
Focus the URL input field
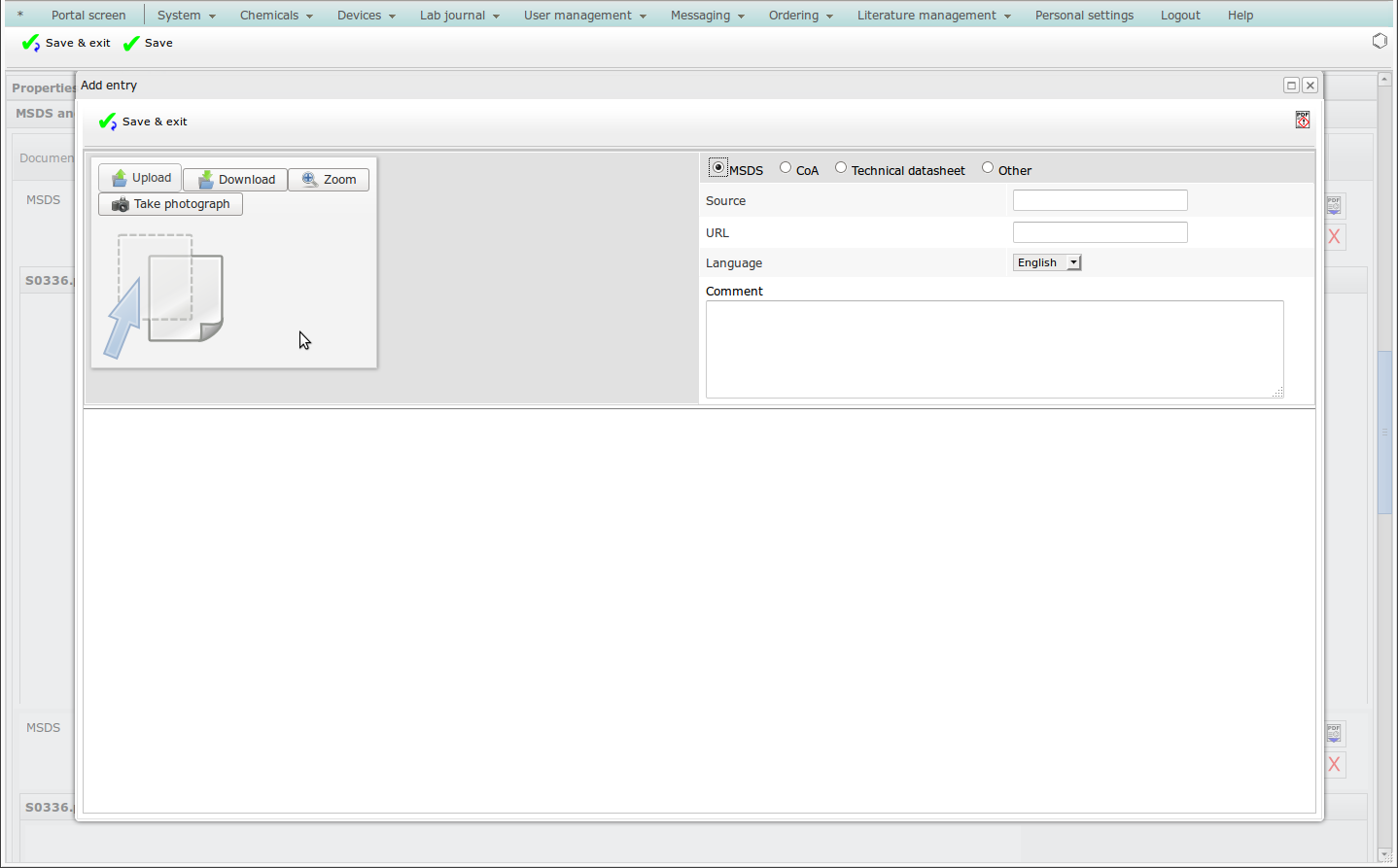(1101, 232)
